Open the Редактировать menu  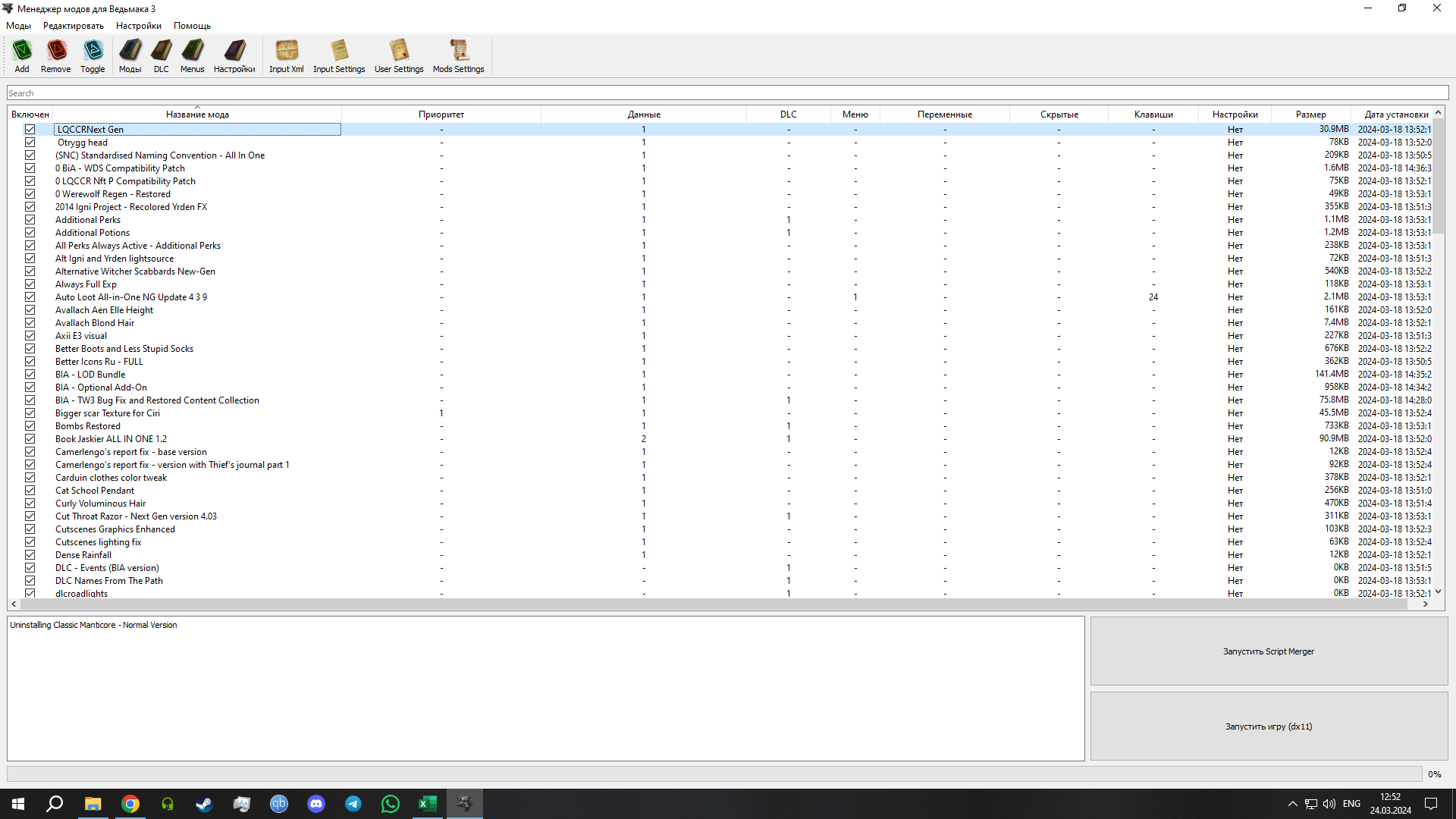click(74, 26)
